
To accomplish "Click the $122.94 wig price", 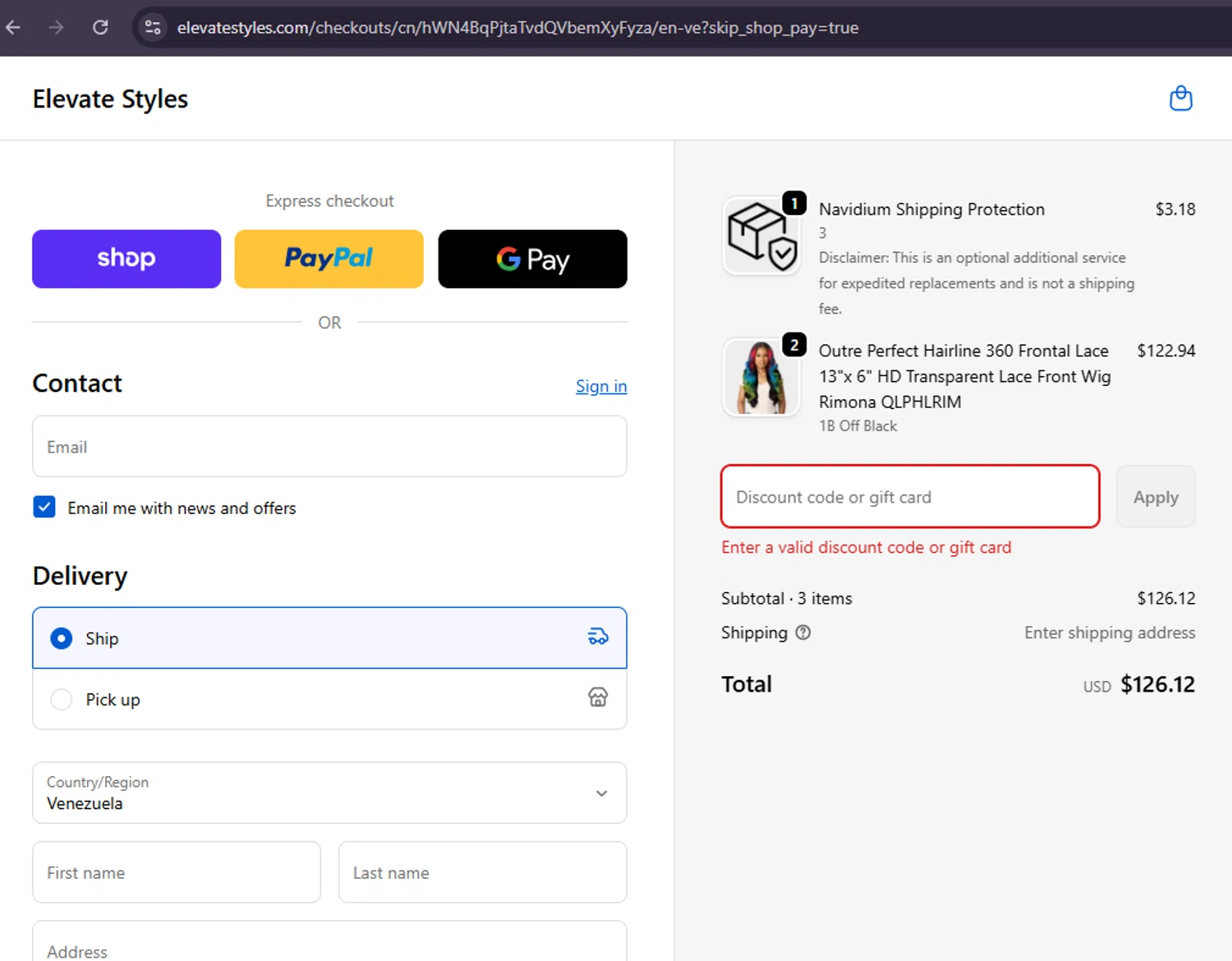I will [x=1165, y=351].
